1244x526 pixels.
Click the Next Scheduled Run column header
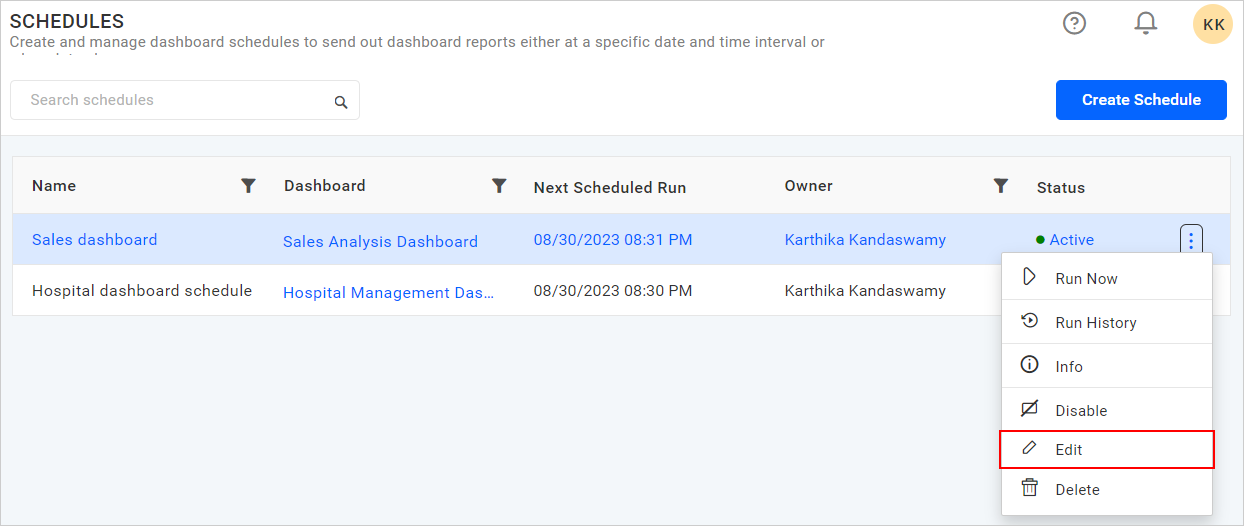[609, 187]
